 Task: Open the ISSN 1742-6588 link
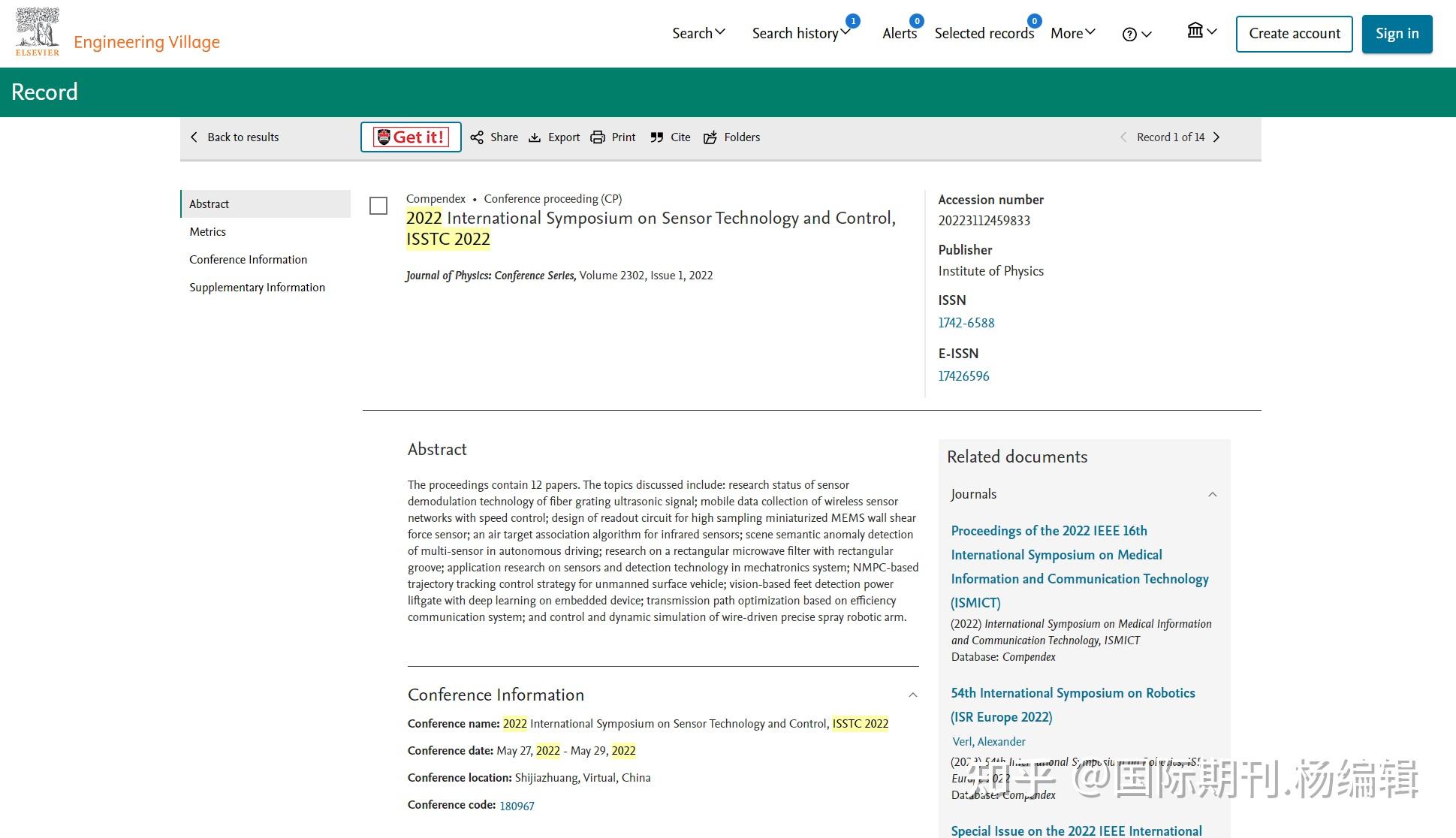(x=966, y=323)
